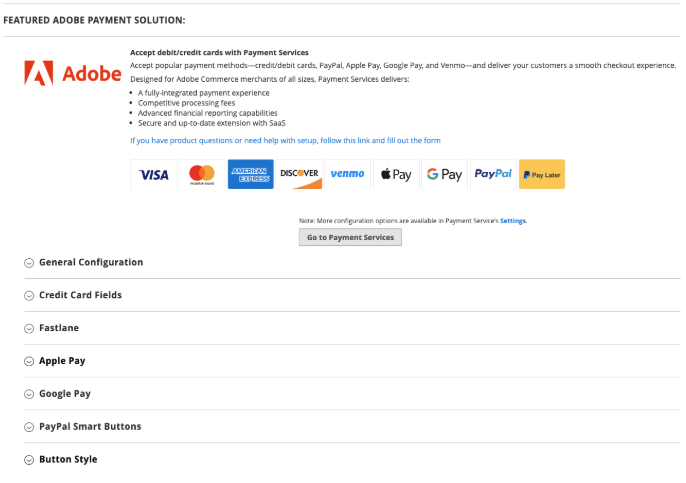Click the Visa card icon
Screen dimensions: 686x483
pos(153,174)
